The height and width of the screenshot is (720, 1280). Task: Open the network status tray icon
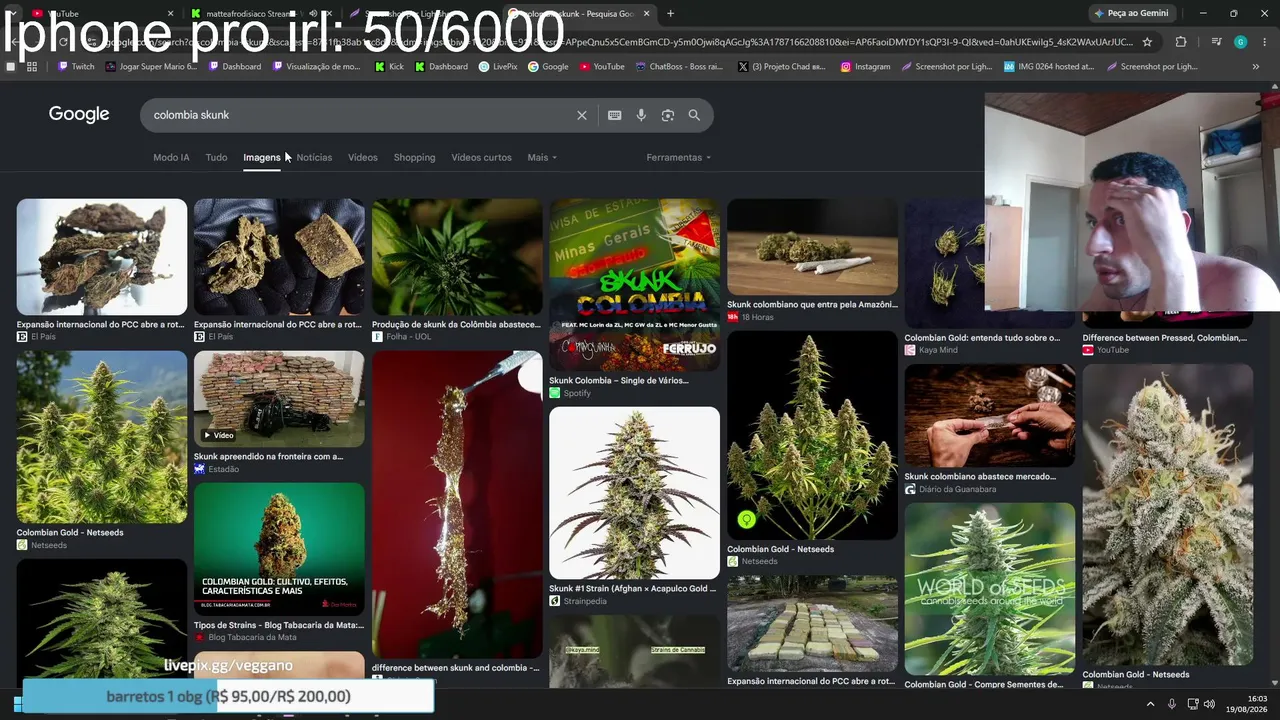tap(1193, 704)
